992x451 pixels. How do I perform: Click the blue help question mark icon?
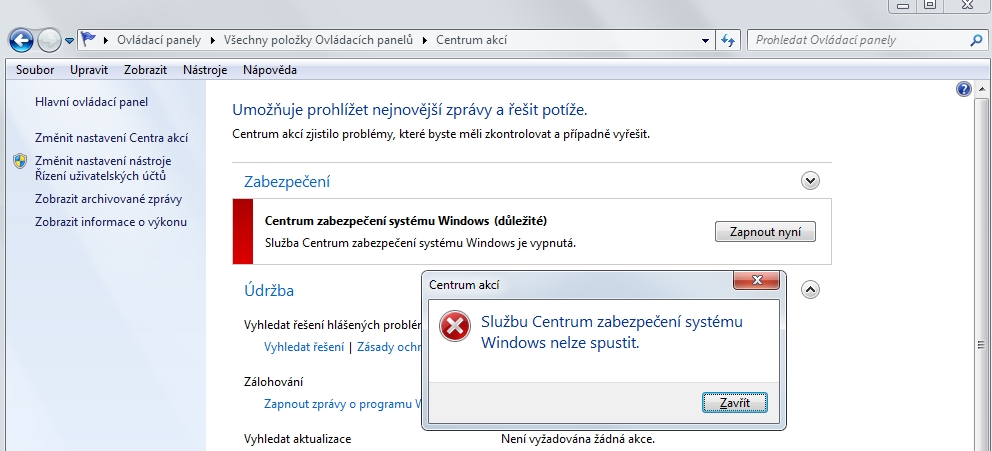tap(964, 89)
